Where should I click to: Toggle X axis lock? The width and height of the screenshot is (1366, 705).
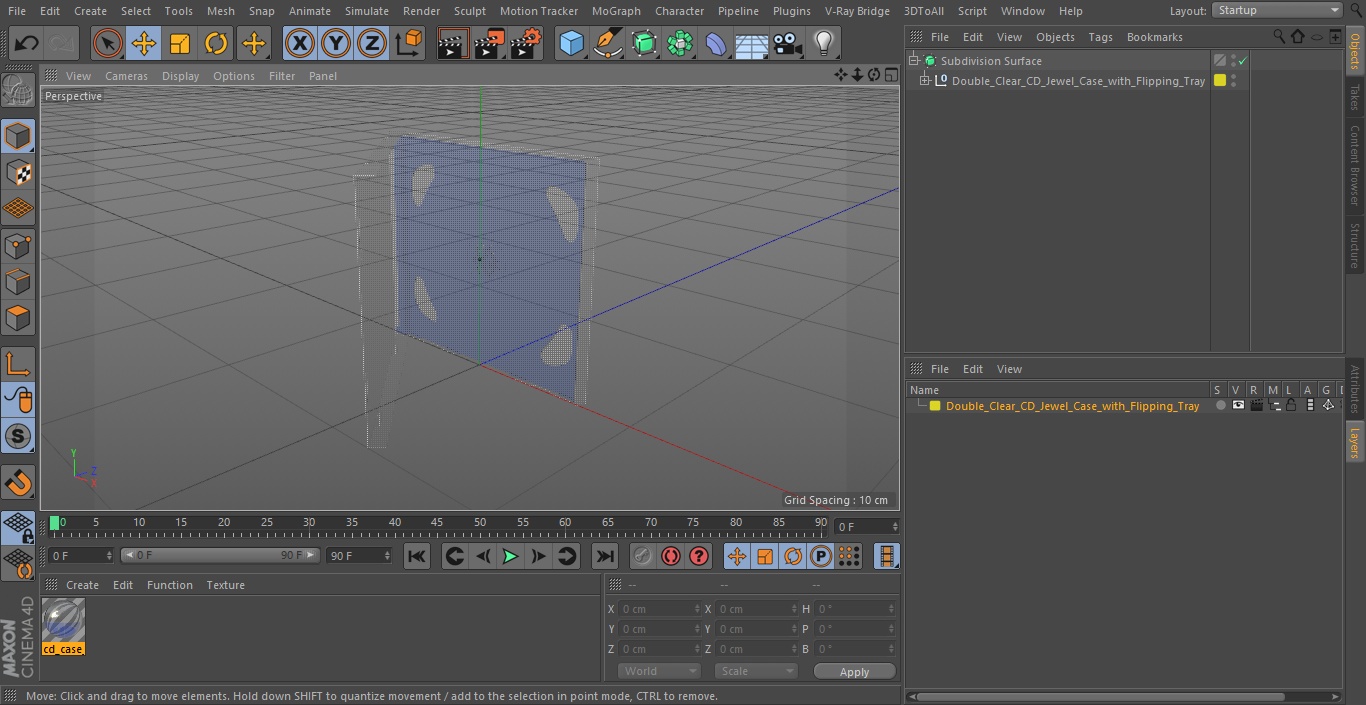[x=299, y=43]
